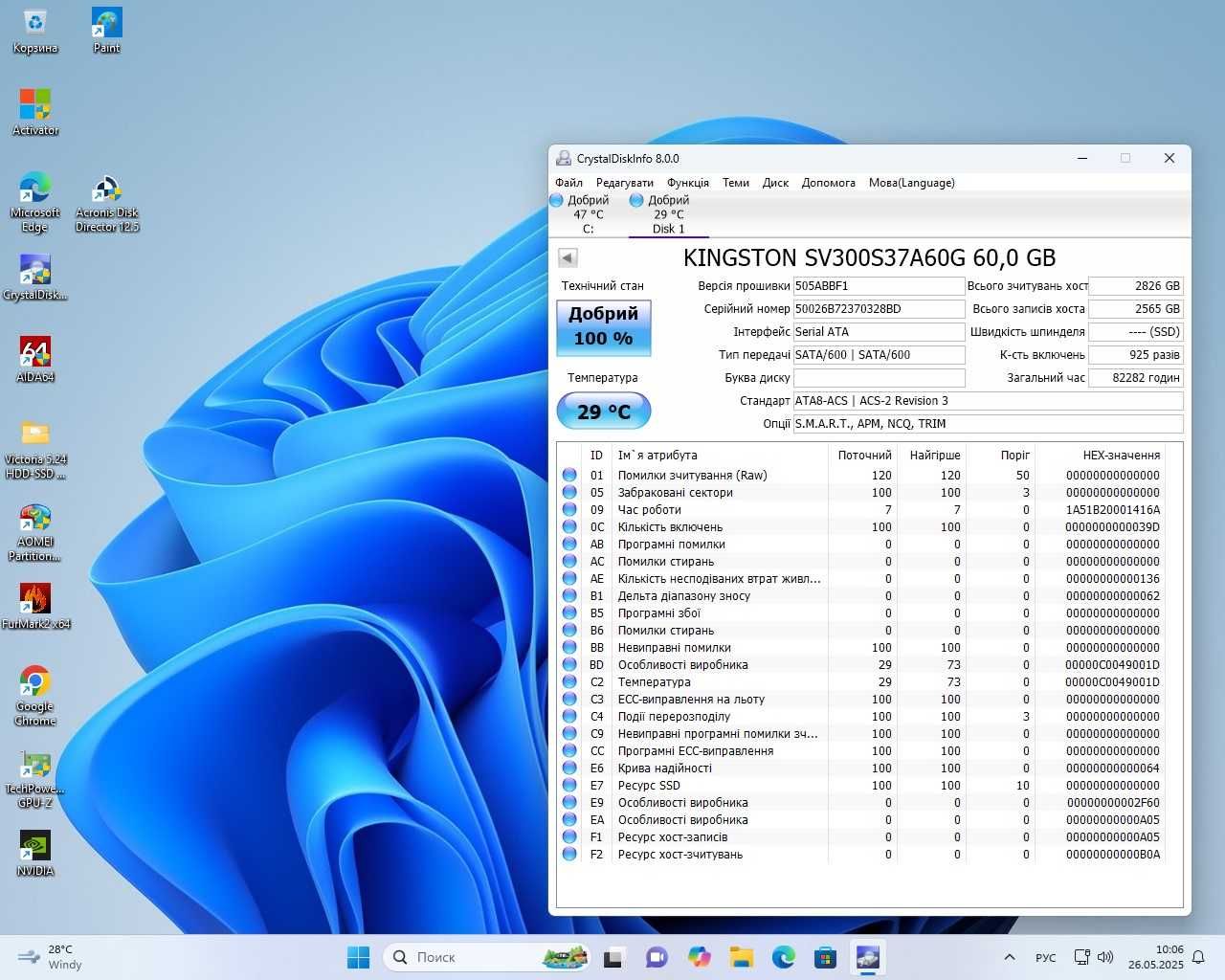This screenshot has height=980, width=1225.
Task: Click the serial number field
Action: 879,309
